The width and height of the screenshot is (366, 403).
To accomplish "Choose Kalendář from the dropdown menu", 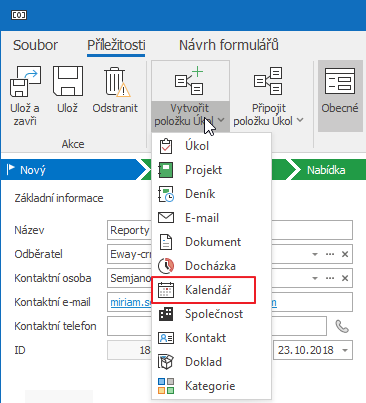I will pos(212,290).
